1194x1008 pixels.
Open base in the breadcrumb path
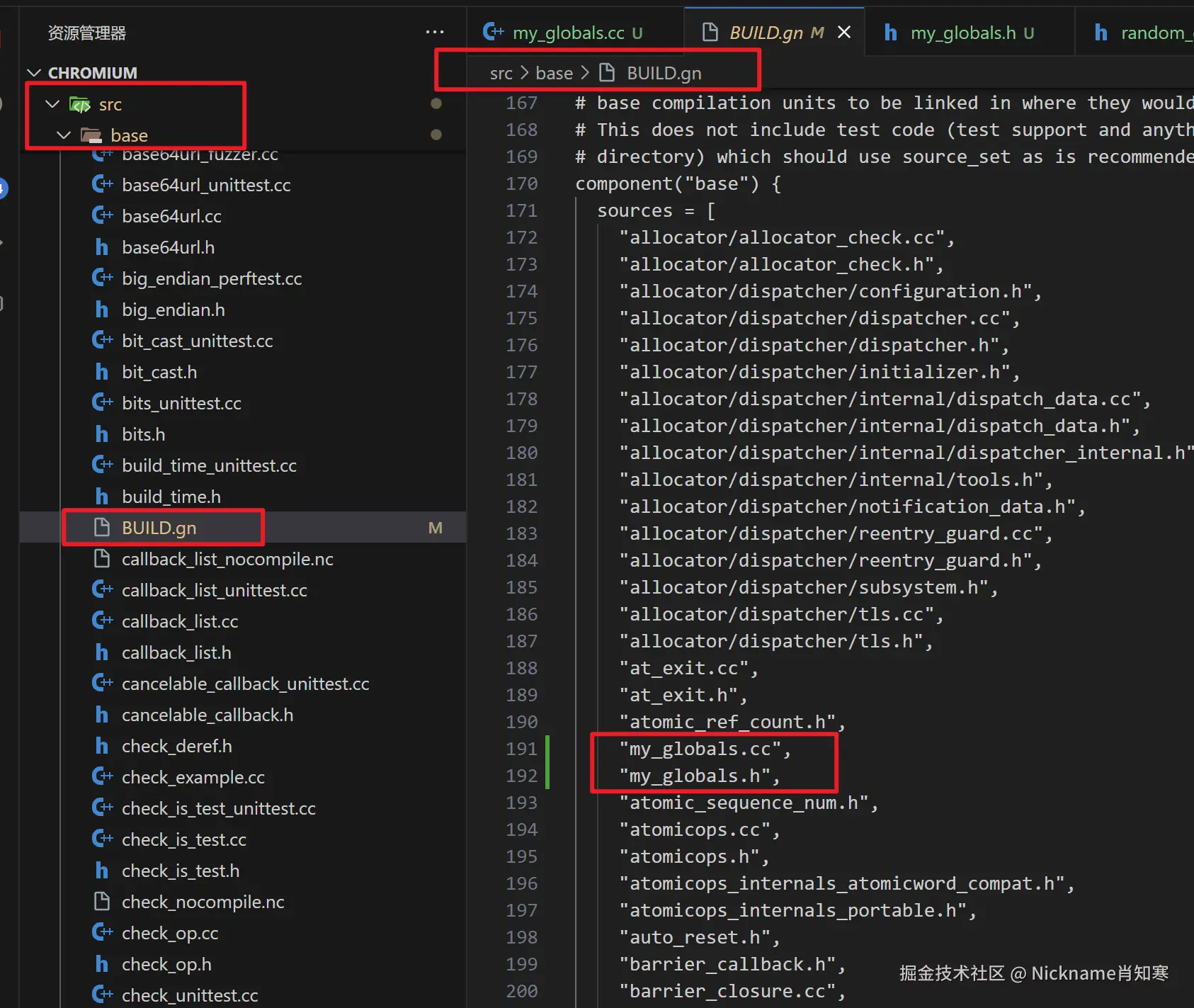(554, 73)
